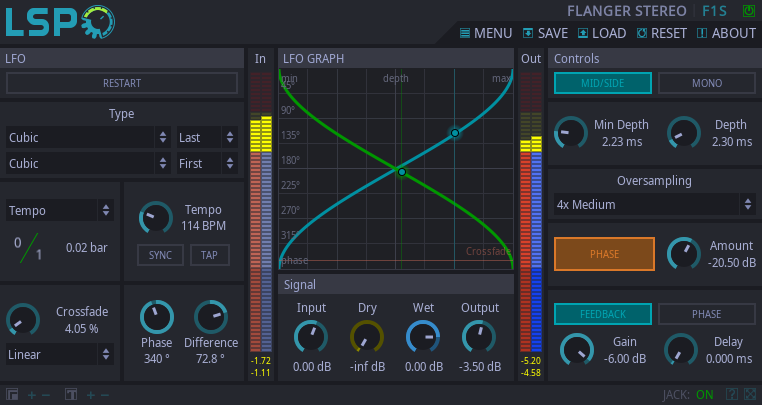Open the First period dropdown
This screenshot has height=405, width=762.
pos(207,163)
